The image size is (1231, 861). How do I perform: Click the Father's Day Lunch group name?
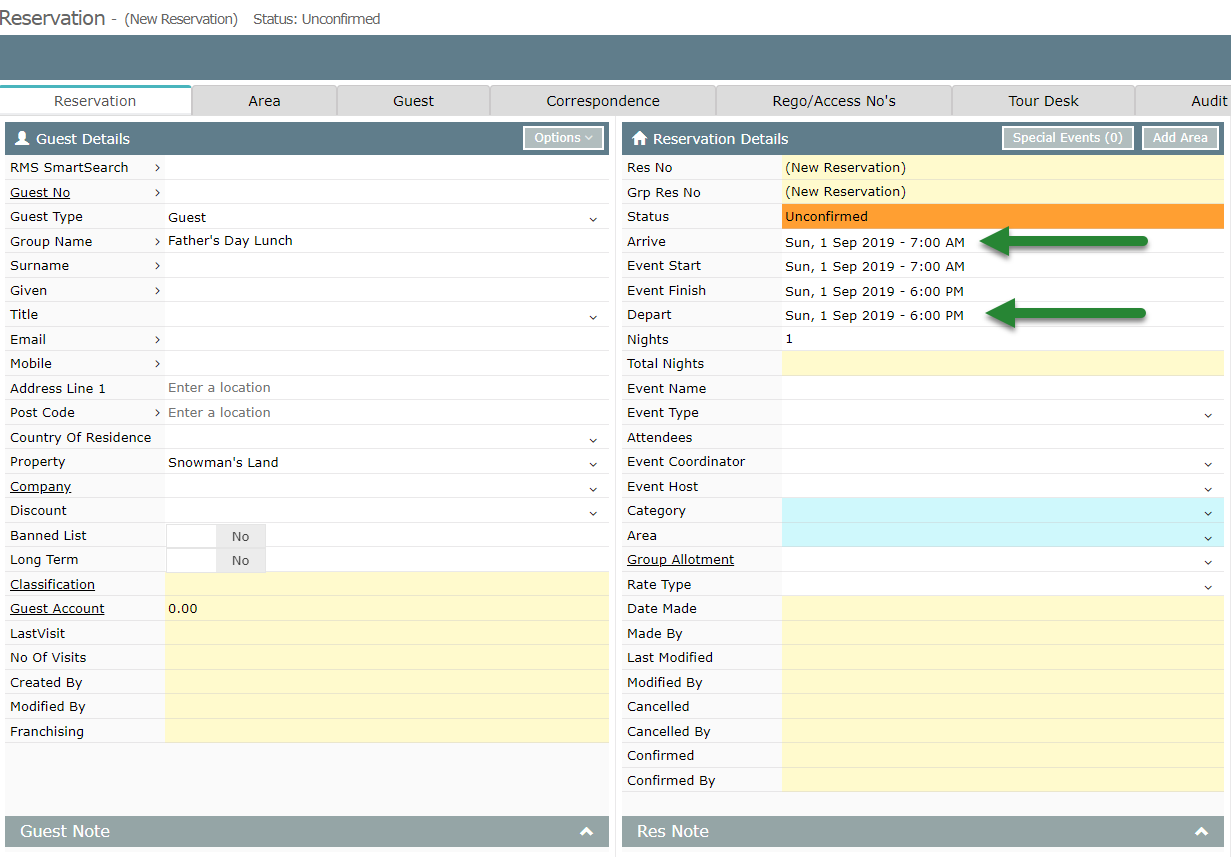(230, 241)
